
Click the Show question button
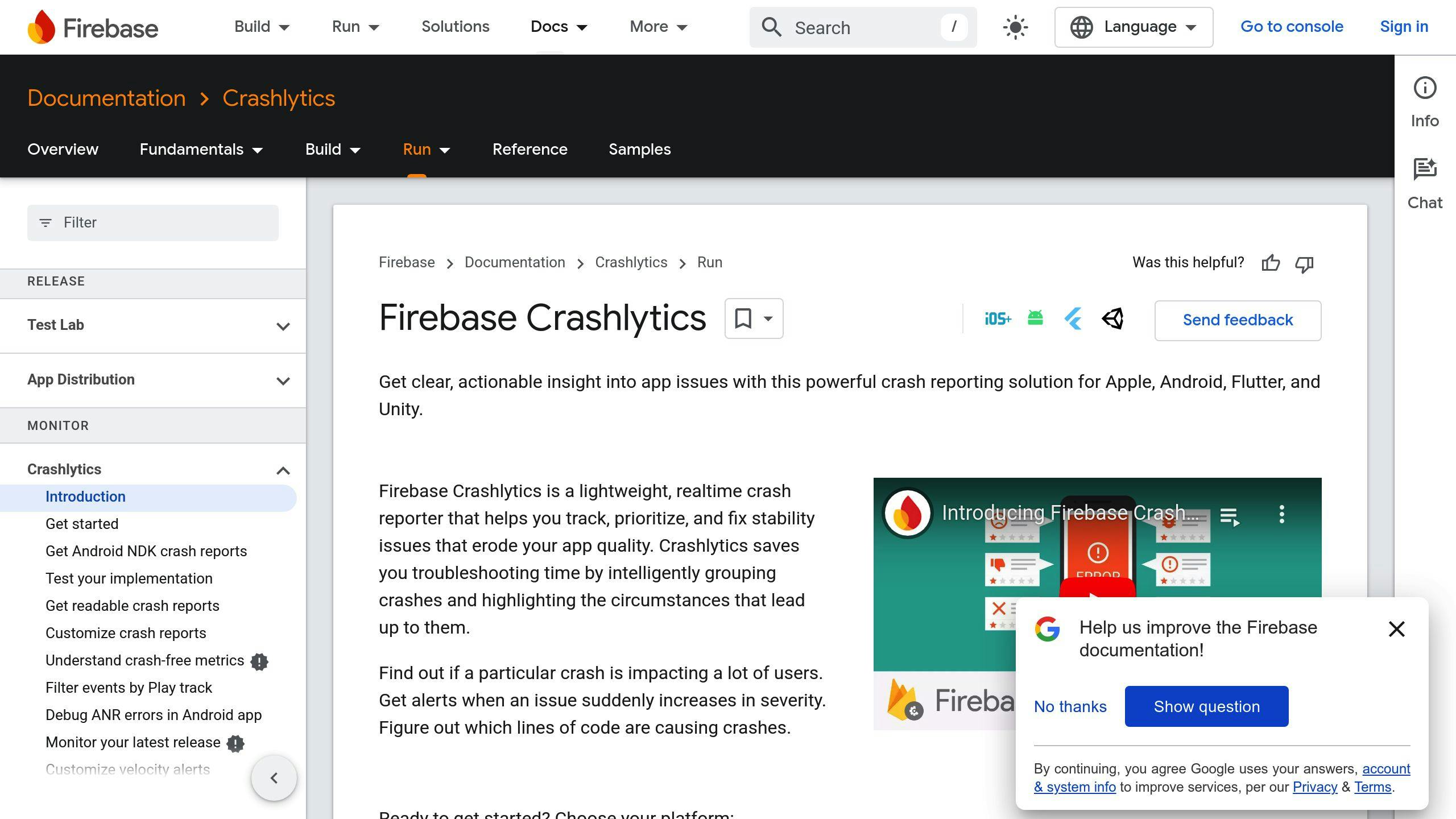coord(1206,706)
